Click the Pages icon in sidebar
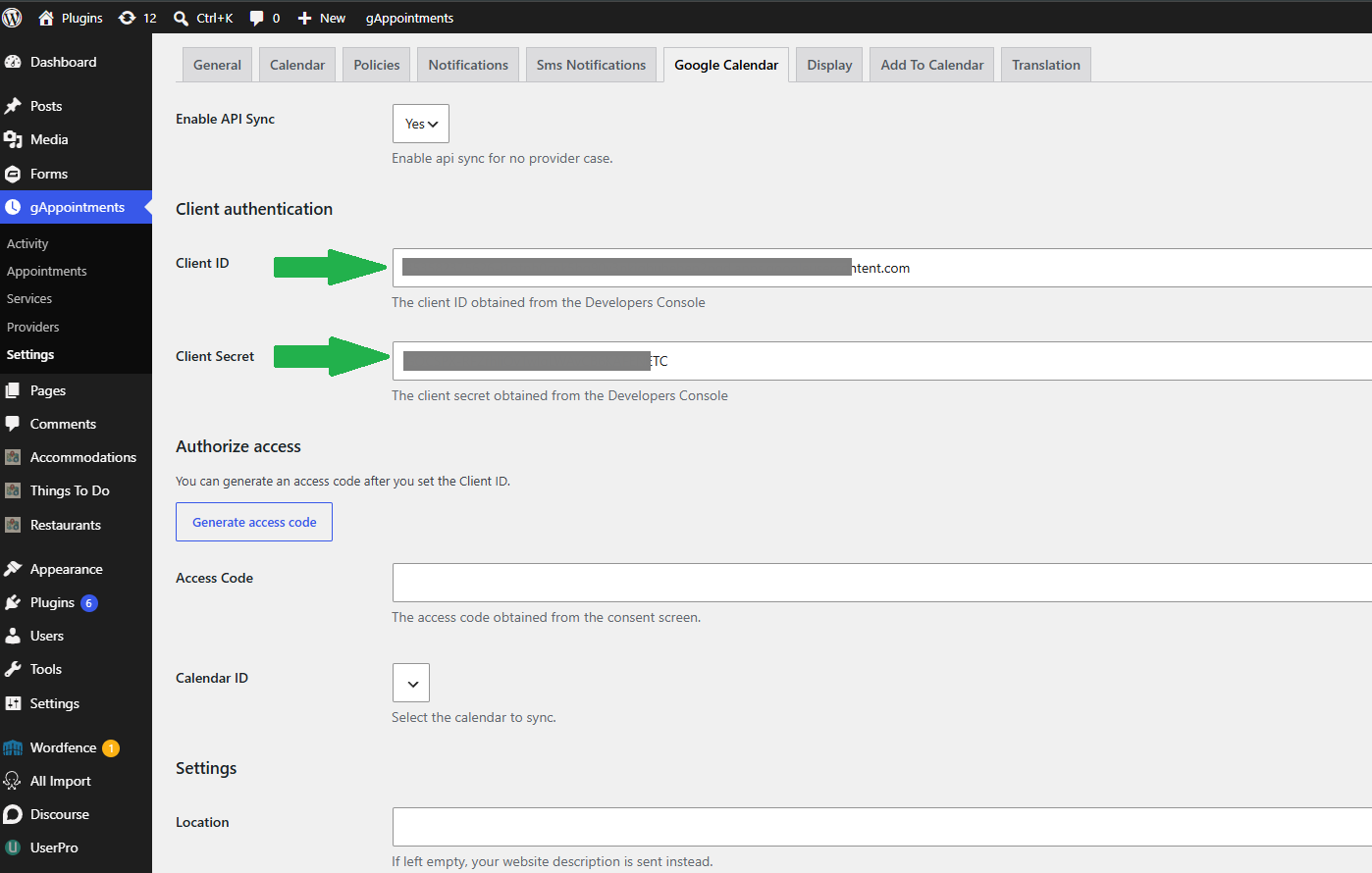Viewport: 1372px width, 873px height. (13, 390)
